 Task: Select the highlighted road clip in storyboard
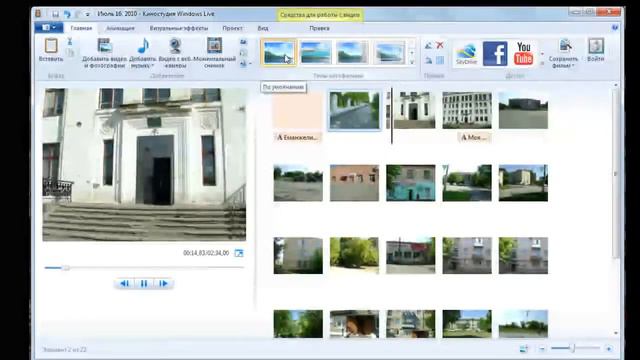354,110
